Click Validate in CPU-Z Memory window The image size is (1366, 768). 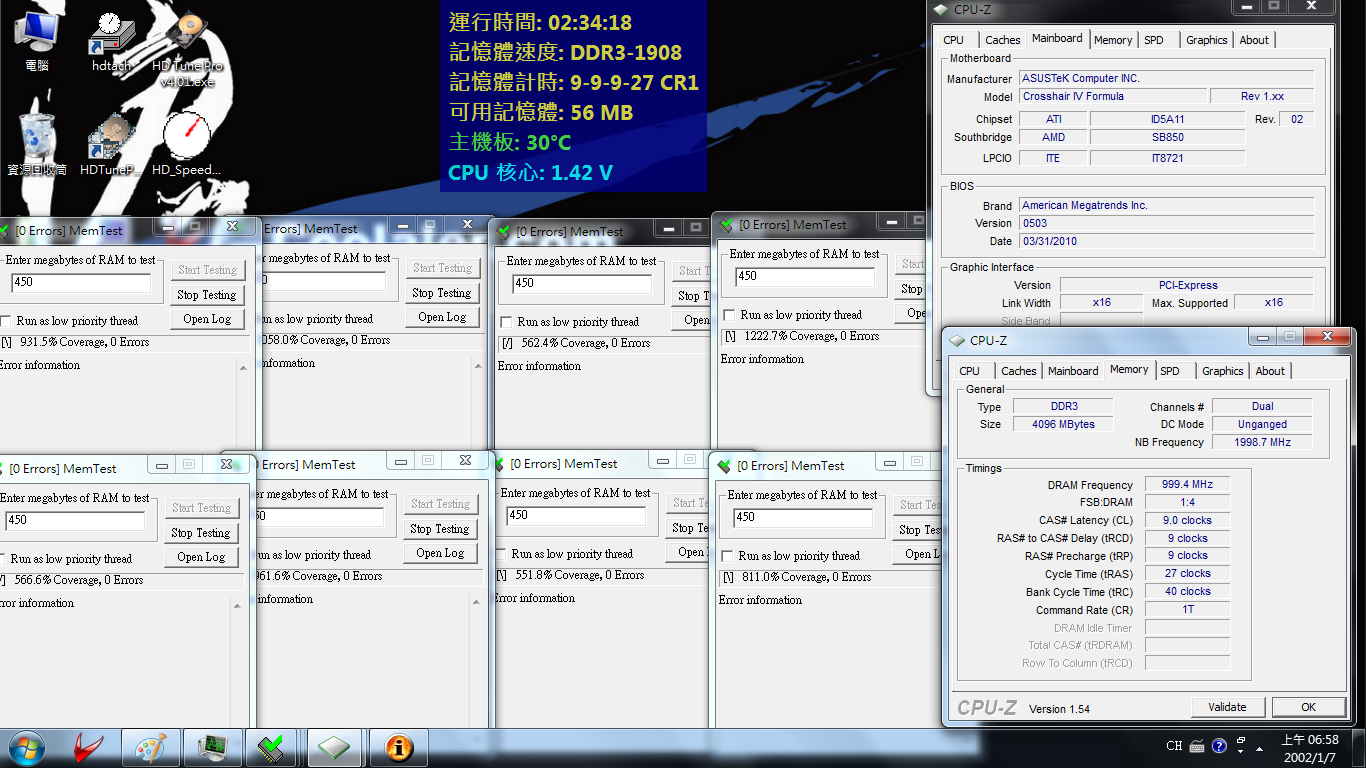pos(1227,707)
